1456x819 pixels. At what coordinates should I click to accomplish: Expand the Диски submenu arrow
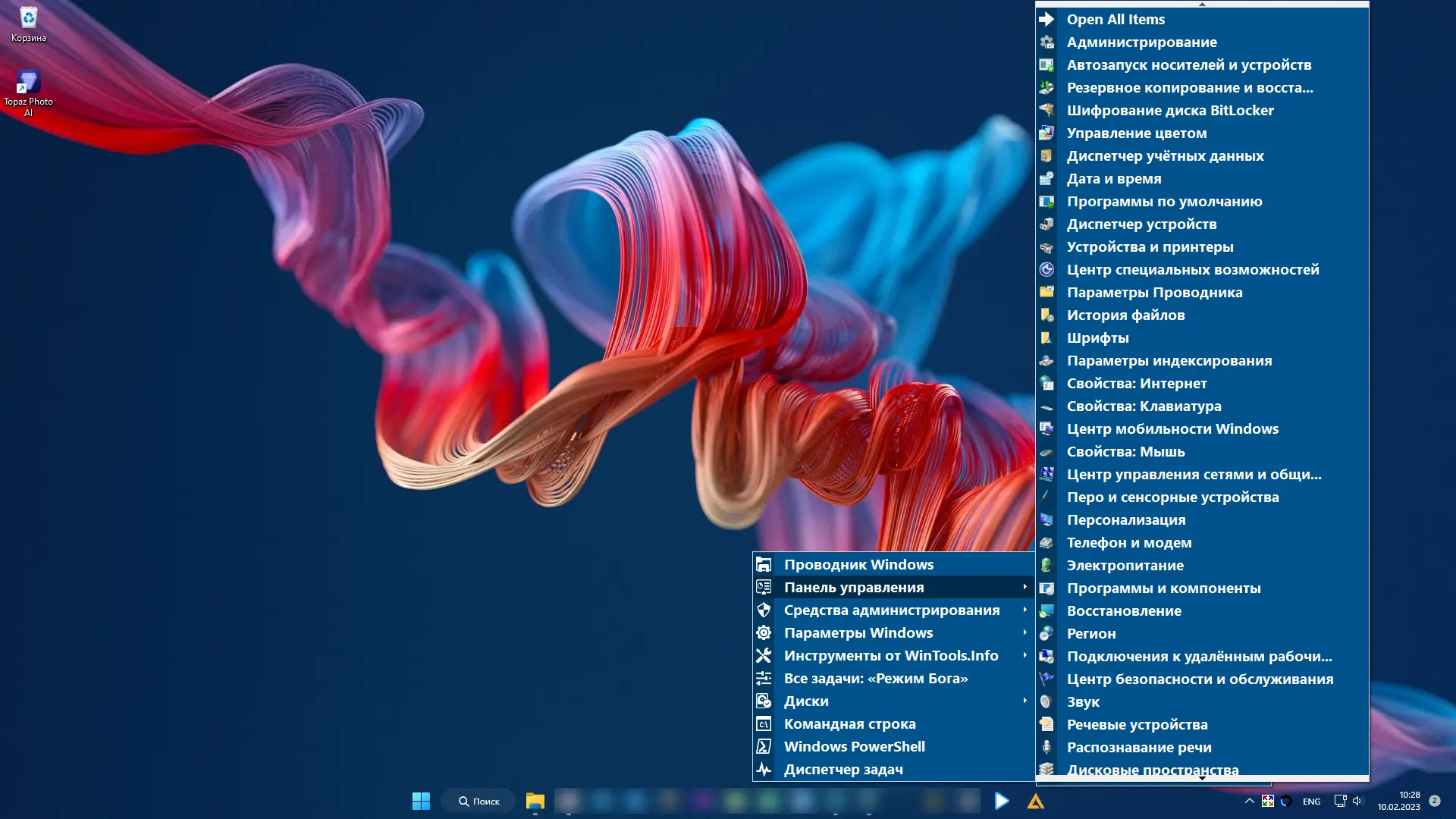coord(1025,701)
